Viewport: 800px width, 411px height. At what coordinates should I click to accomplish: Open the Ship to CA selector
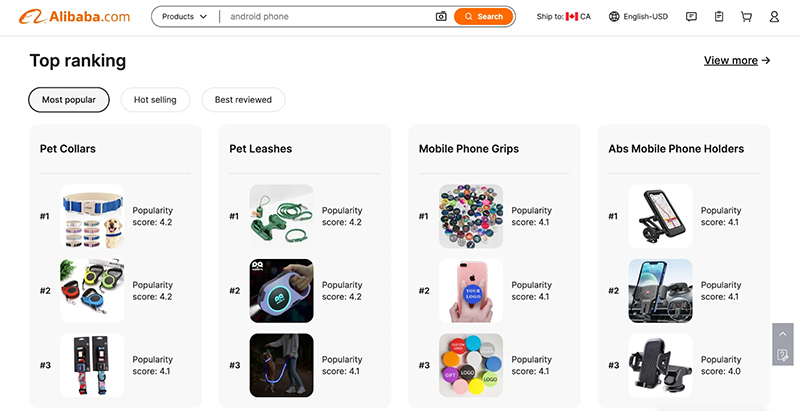tap(563, 16)
